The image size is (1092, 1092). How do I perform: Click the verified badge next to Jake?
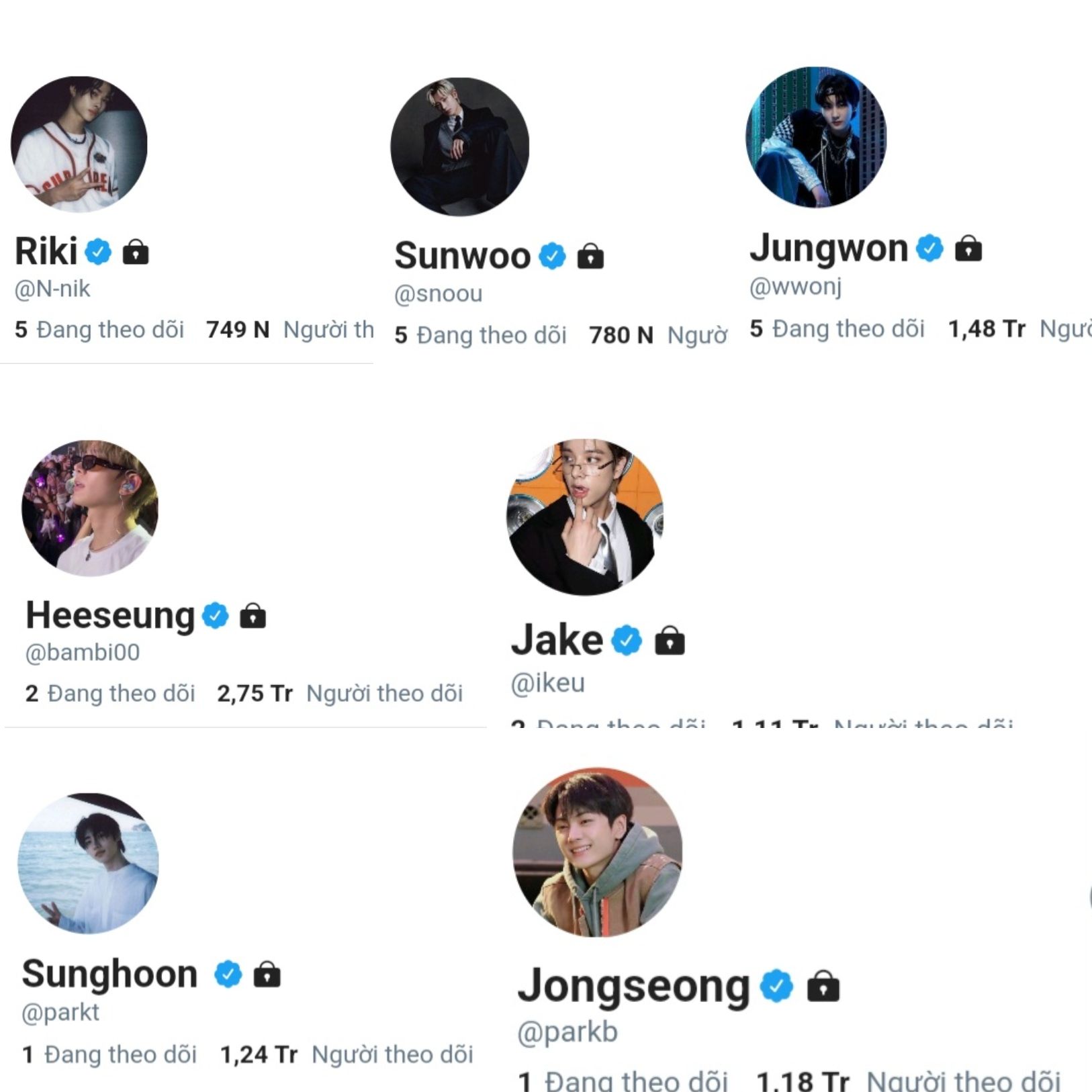(x=627, y=640)
